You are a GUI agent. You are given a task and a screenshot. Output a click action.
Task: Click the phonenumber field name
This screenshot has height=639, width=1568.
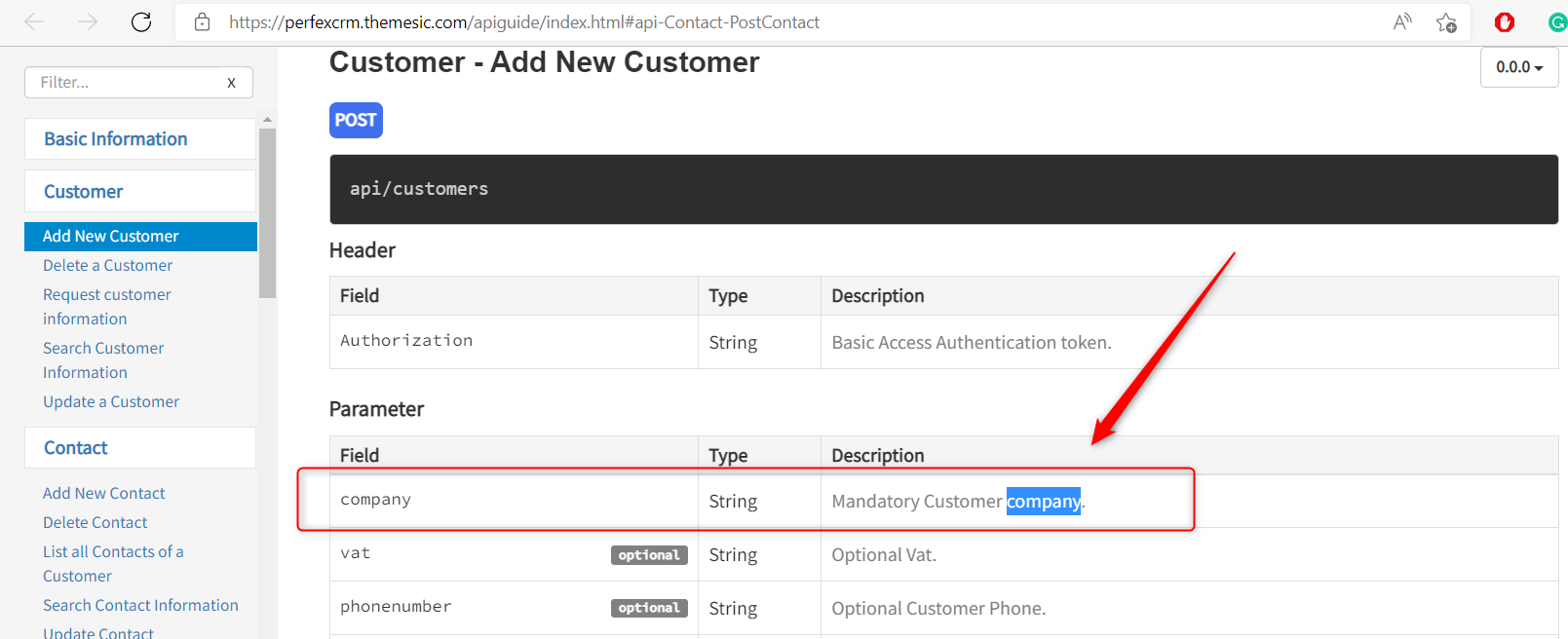[396, 607]
